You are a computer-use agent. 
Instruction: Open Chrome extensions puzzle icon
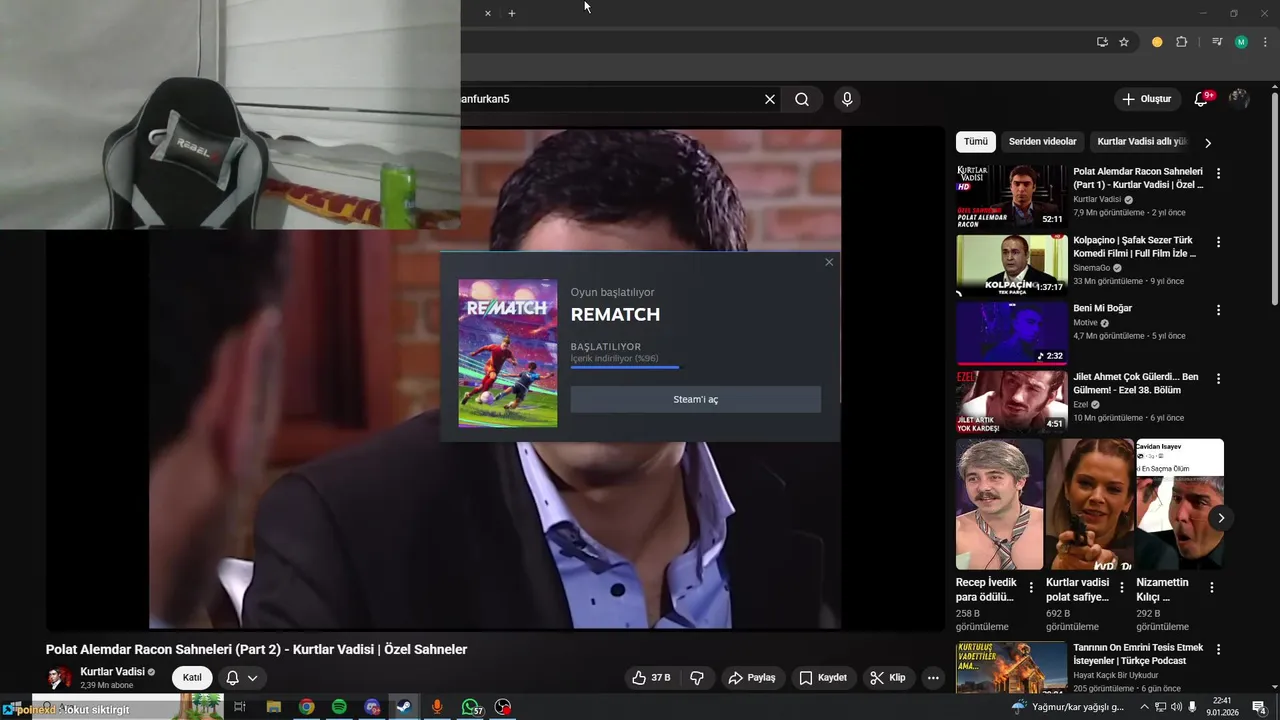point(1181,42)
